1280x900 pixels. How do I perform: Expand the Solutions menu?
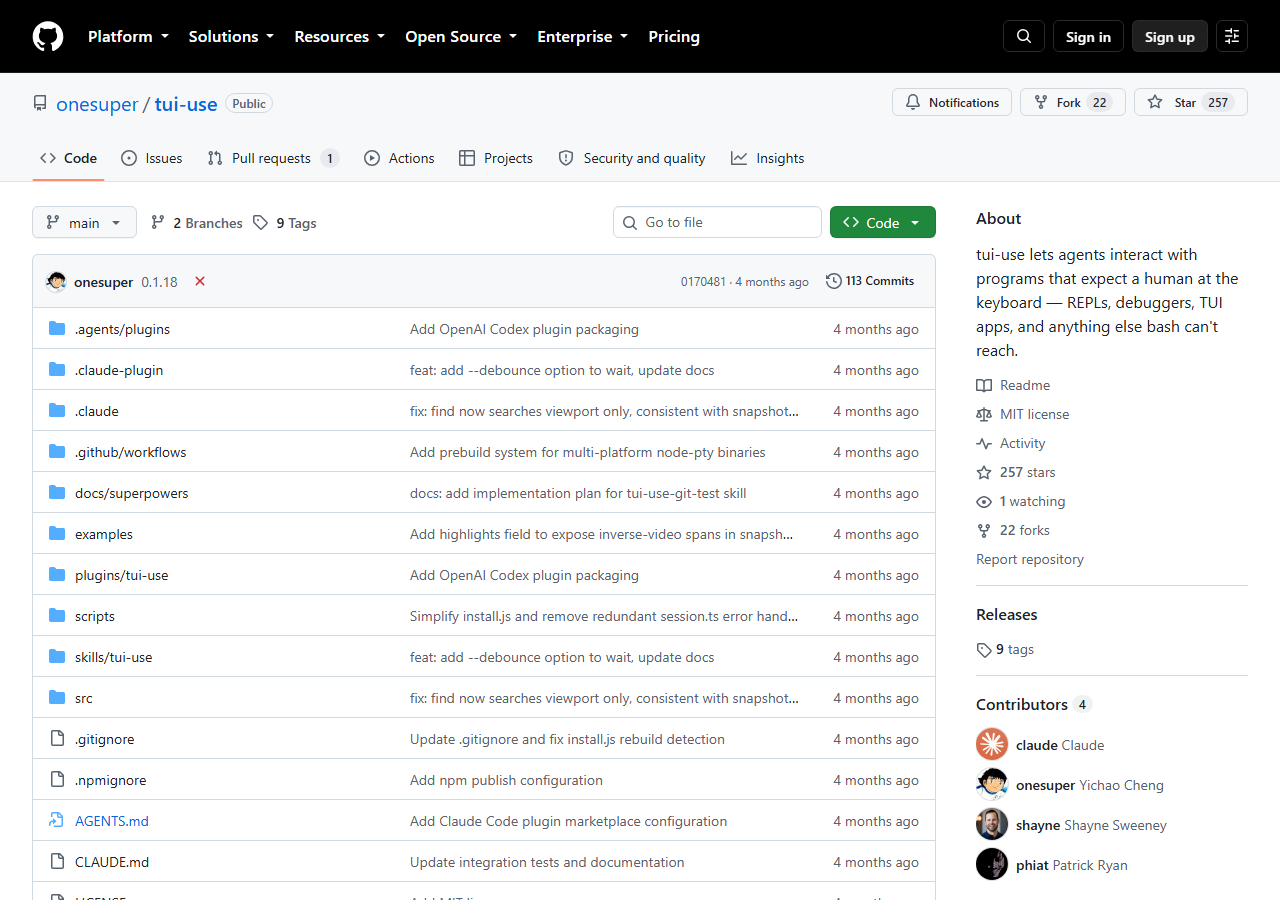231,37
